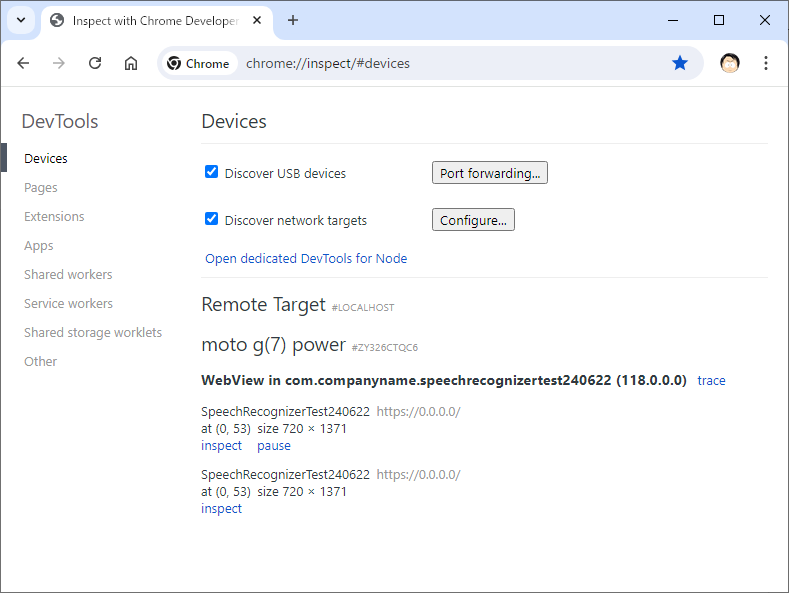Click the trace link for WebView

pyautogui.click(x=711, y=381)
